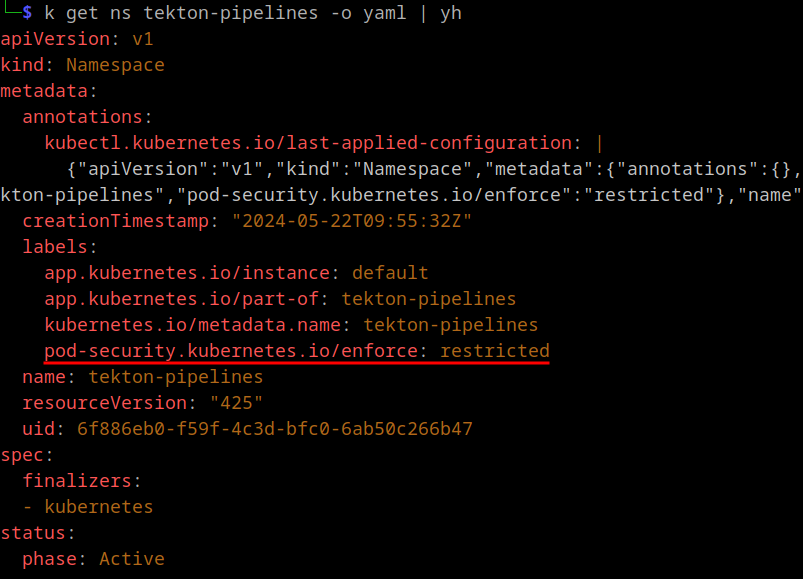Click the dash before kubernetes finalizer
The width and height of the screenshot is (803, 579).
(x=28, y=507)
